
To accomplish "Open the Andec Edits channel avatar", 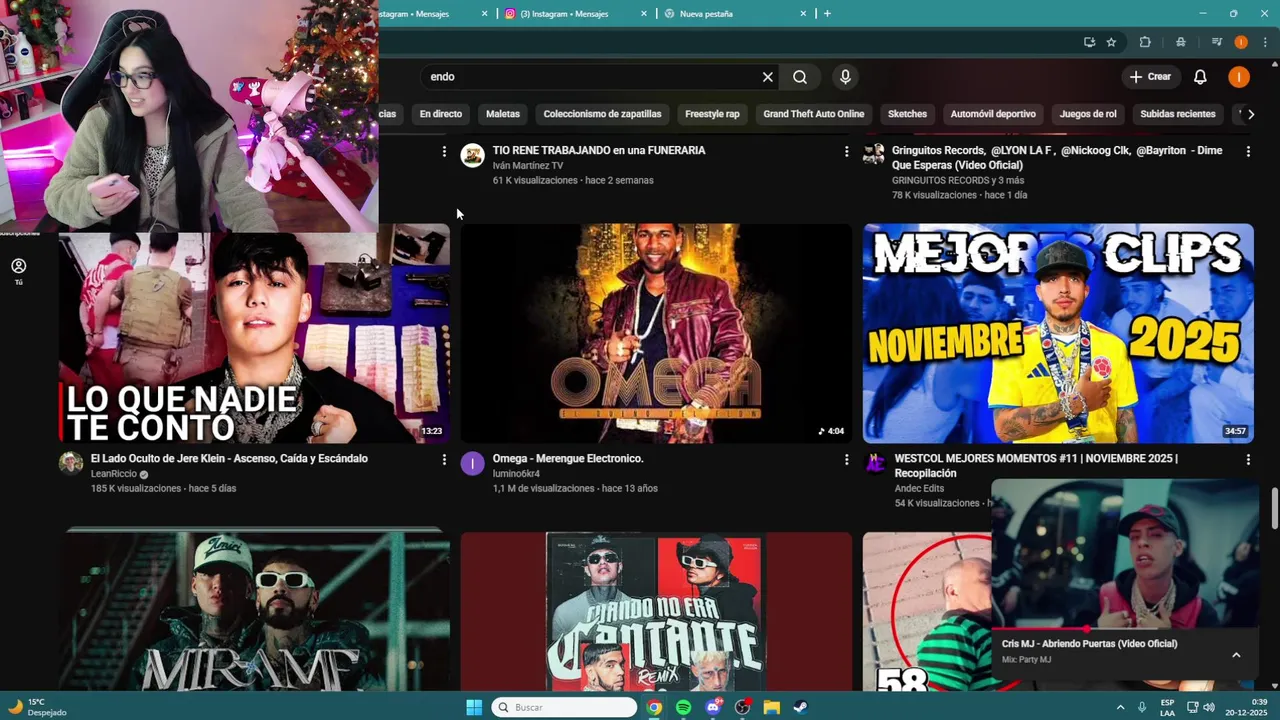I will point(875,463).
